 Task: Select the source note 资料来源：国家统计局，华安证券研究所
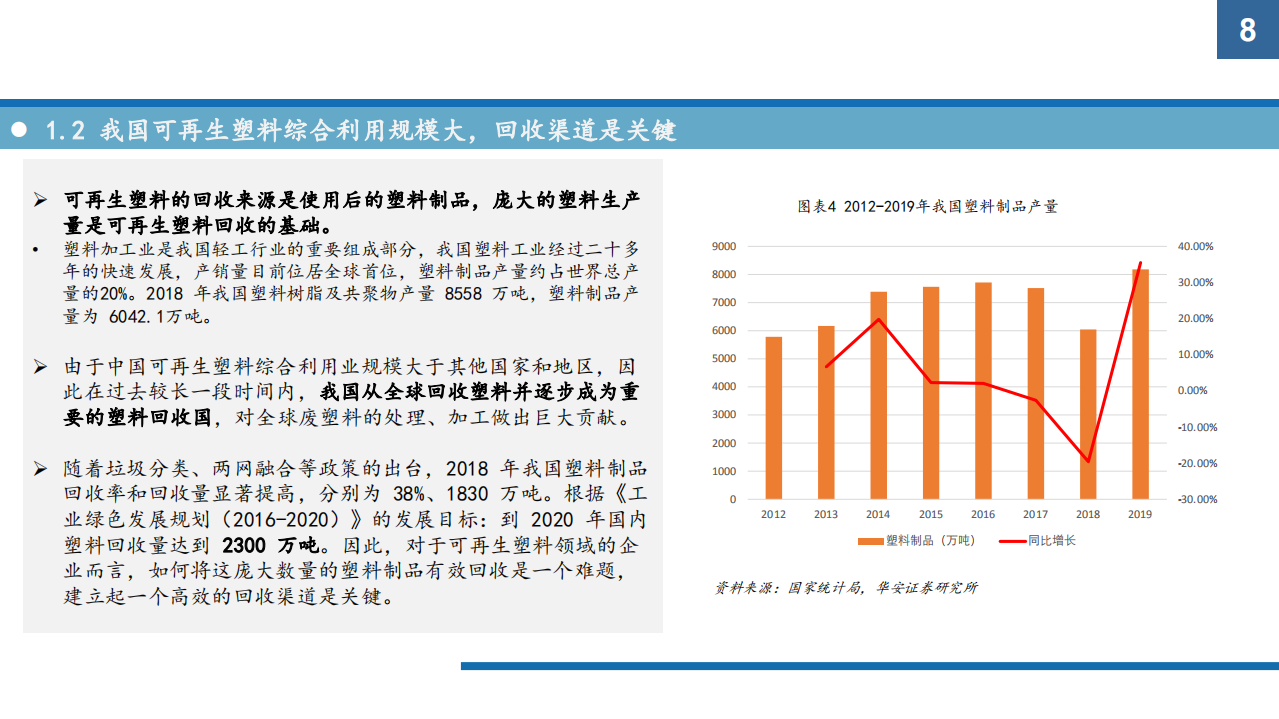pyautogui.click(x=845, y=588)
